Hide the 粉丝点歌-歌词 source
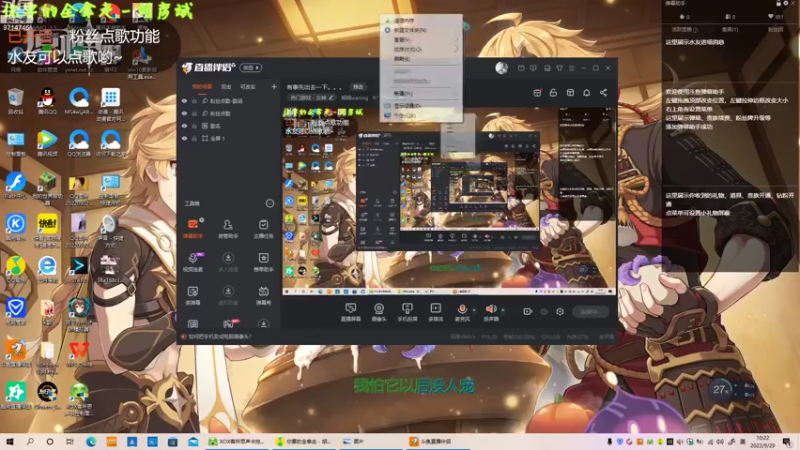The width and height of the screenshot is (800, 450). pos(184,101)
